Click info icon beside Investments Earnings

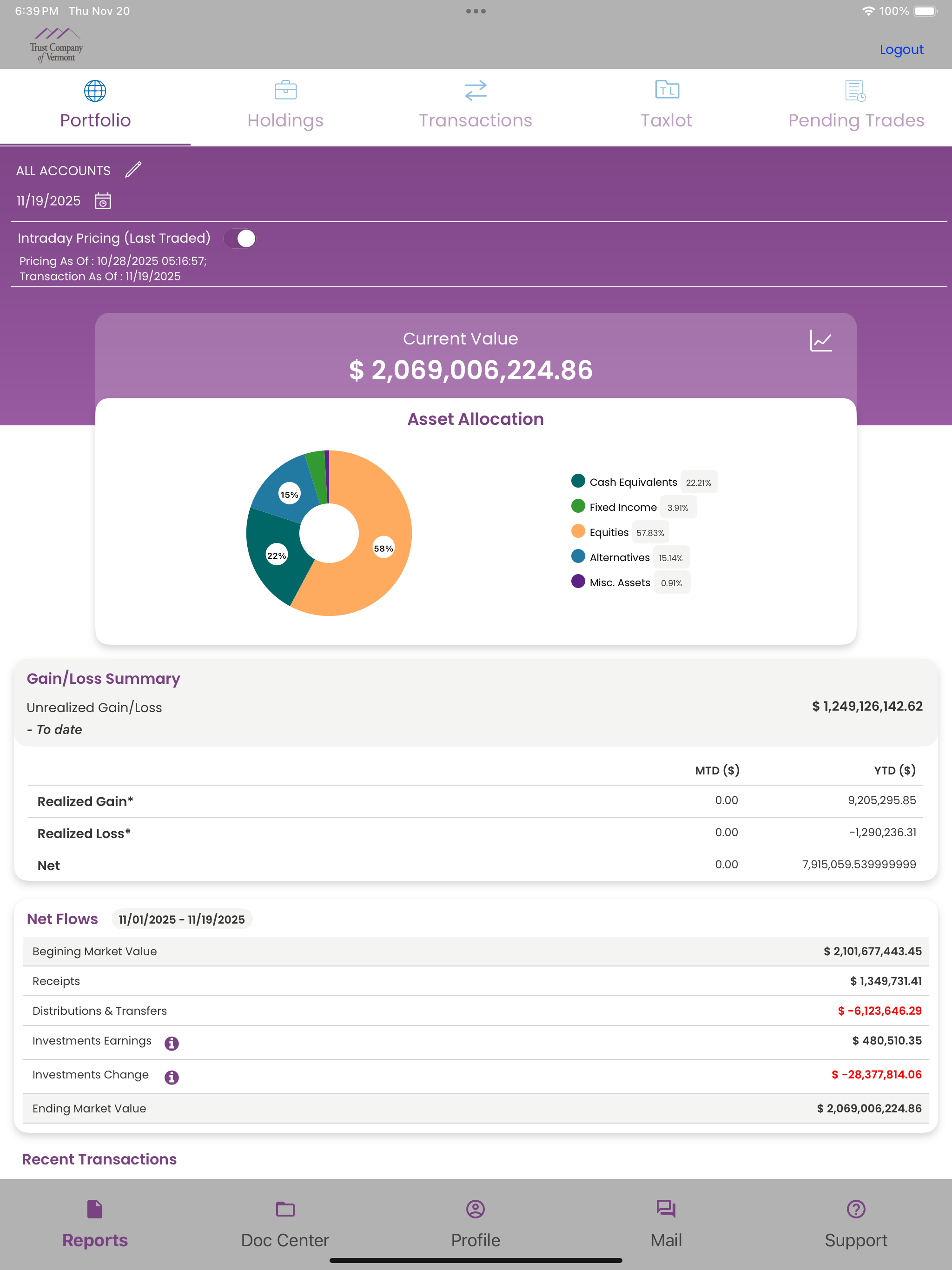coord(172,1043)
